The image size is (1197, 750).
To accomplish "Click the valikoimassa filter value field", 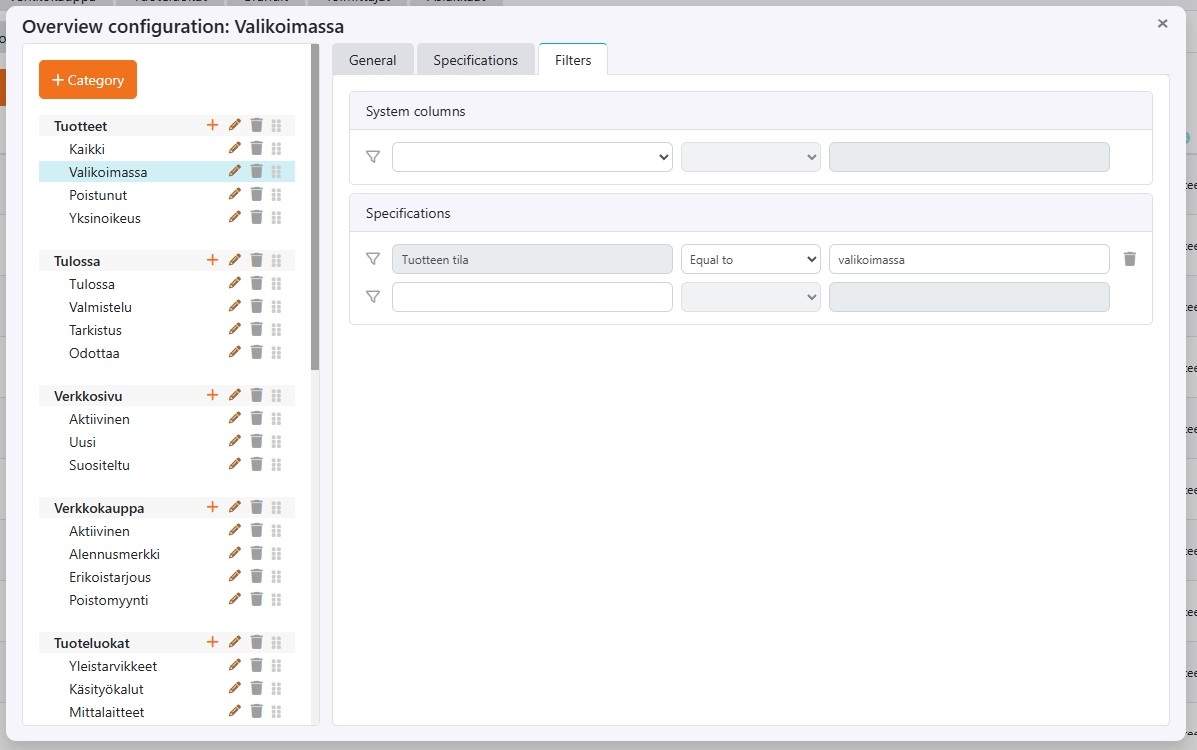I will point(968,259).
